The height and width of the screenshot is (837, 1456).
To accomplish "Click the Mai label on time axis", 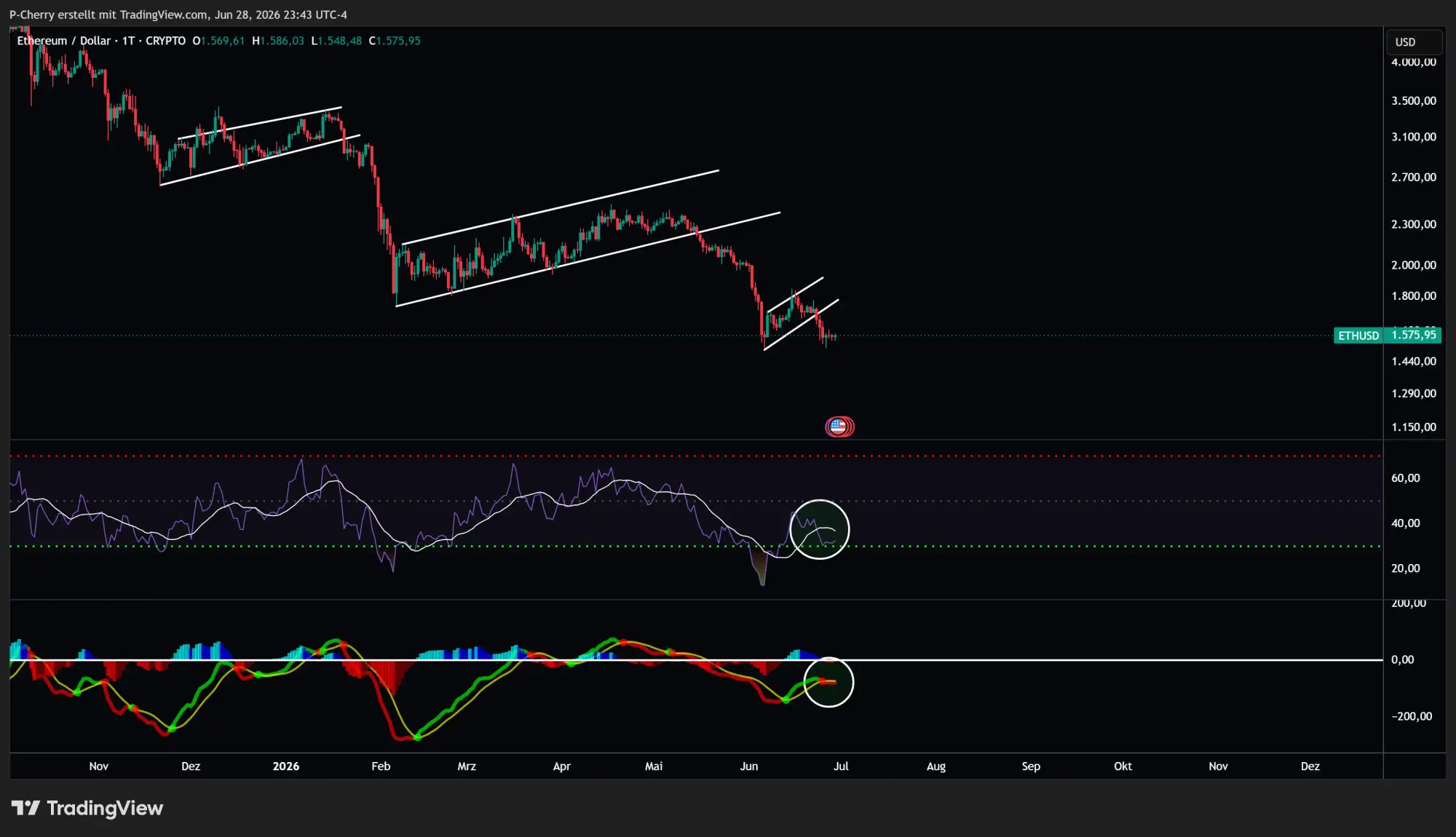I will pos(654,766).
